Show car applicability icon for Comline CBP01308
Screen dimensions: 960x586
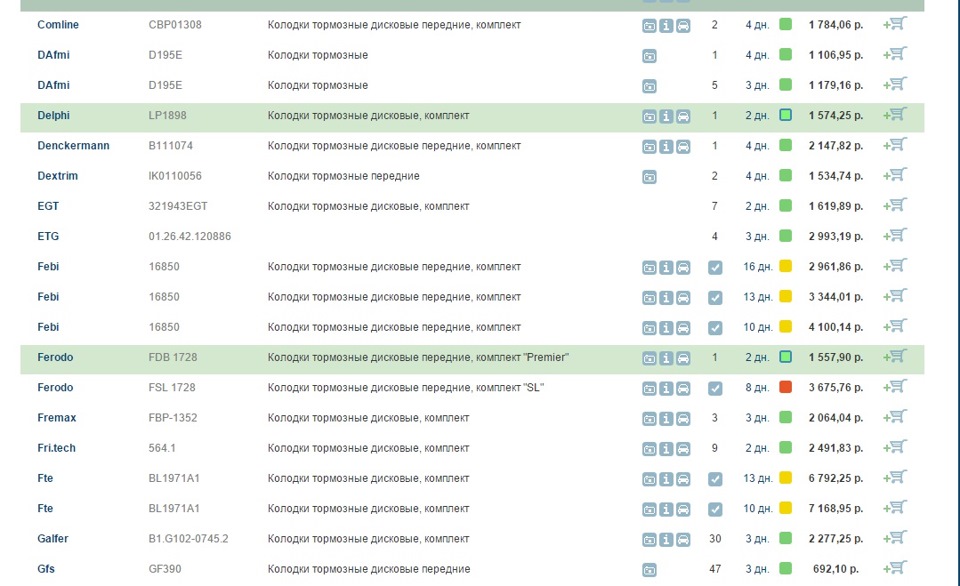click(x=683, y=26)
